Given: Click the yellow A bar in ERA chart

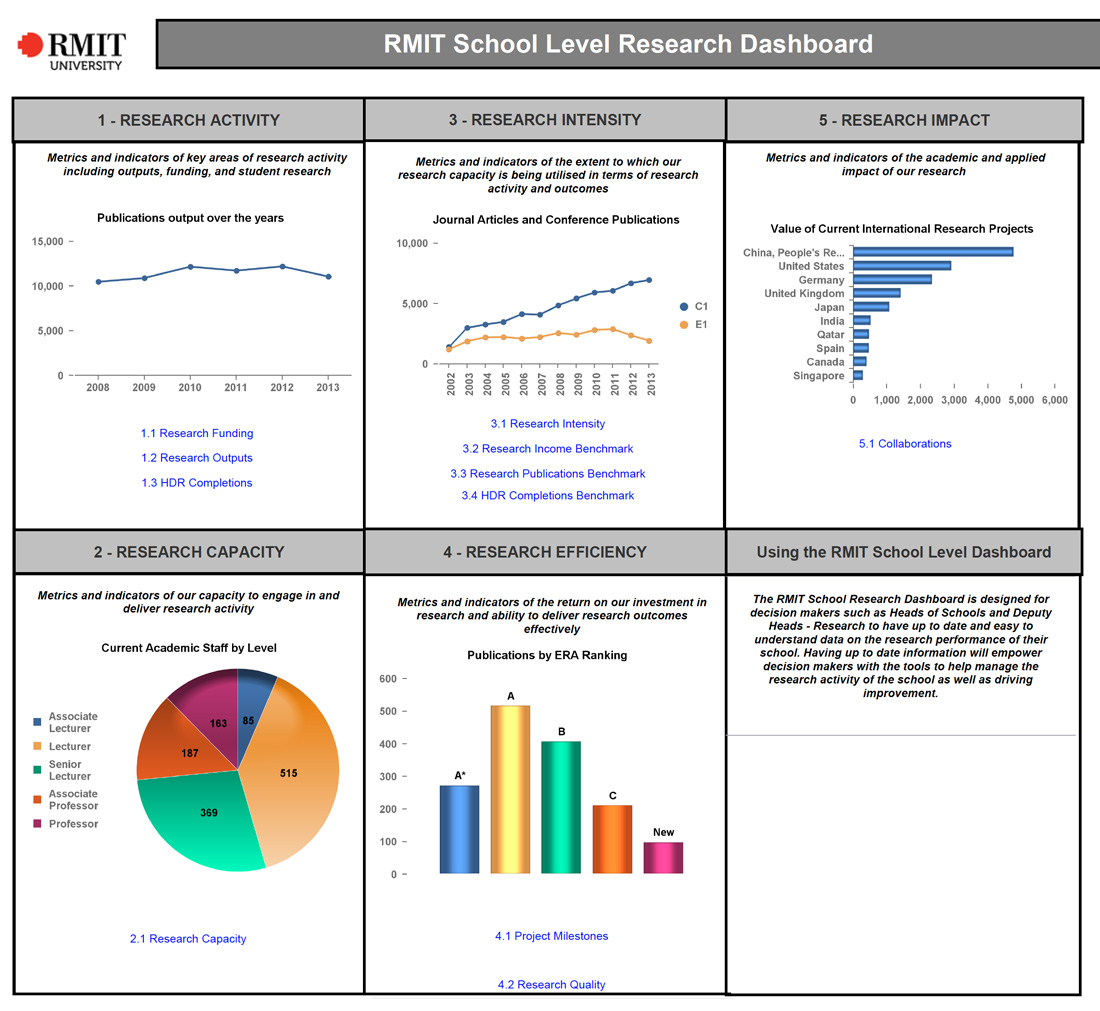Looking at the screenshot, I should tap(510, 789).
